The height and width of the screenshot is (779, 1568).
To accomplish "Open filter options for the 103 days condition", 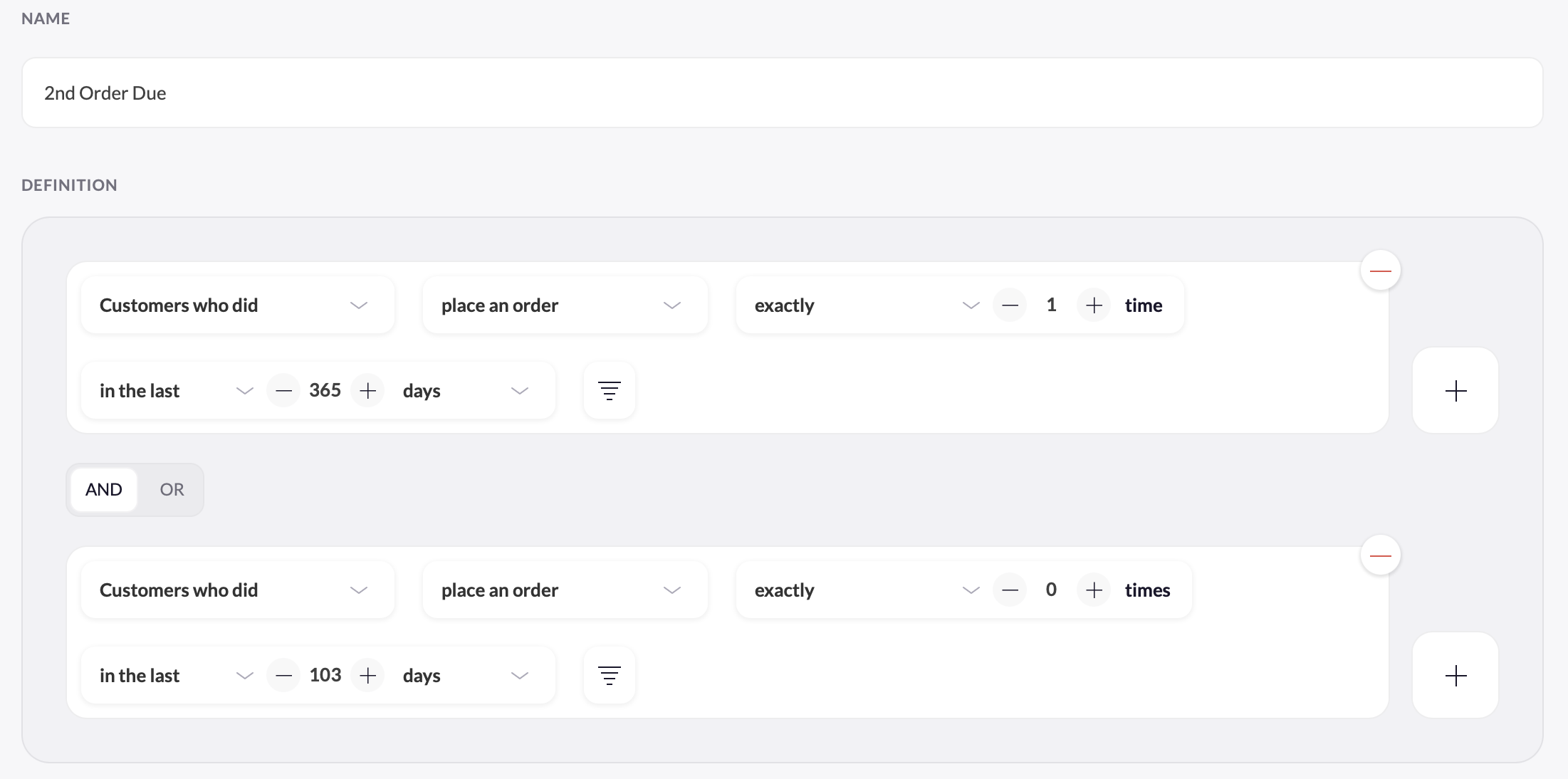I will pyautogui.click(x=609, y=675).
